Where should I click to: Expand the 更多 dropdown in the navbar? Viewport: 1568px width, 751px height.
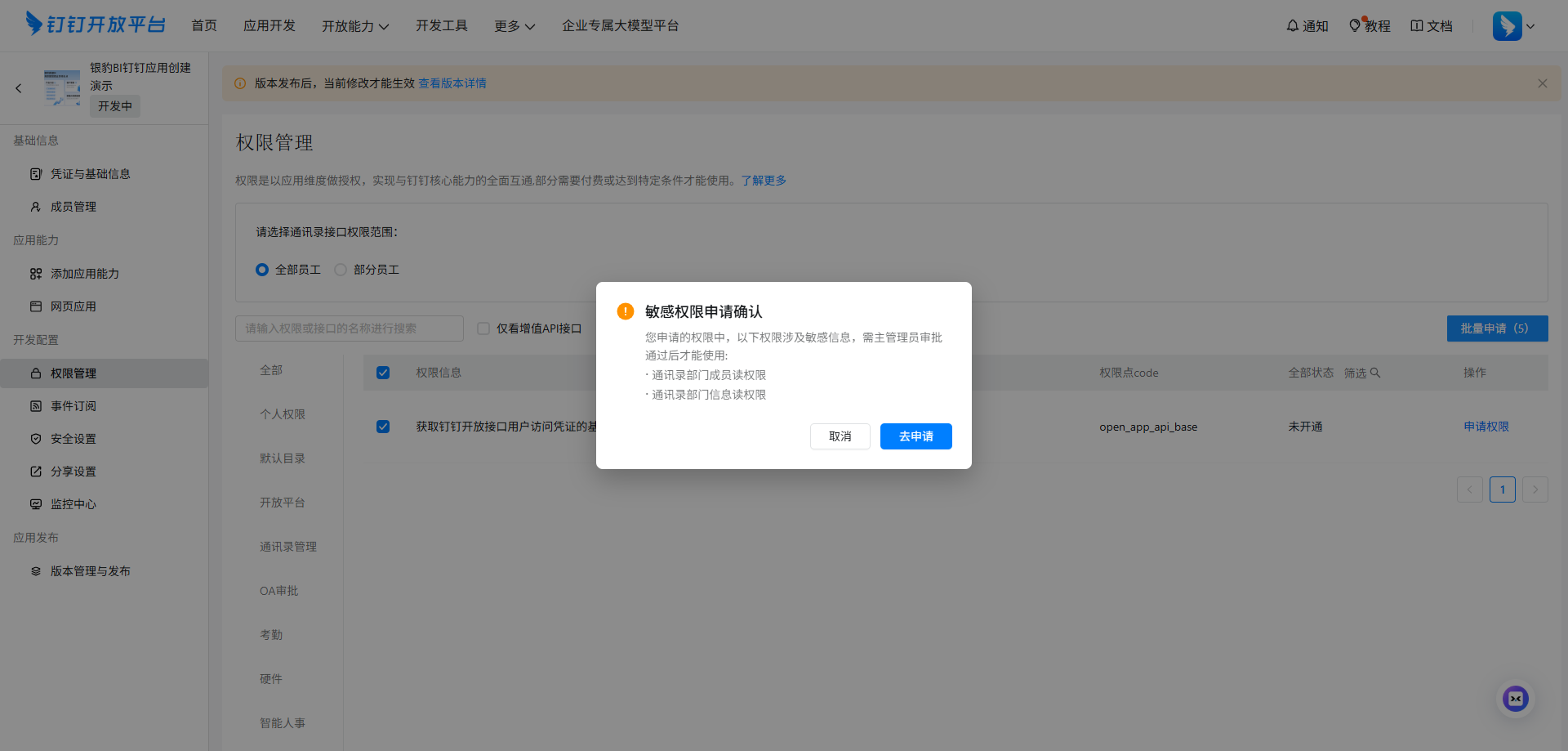(x=514, y=25)
